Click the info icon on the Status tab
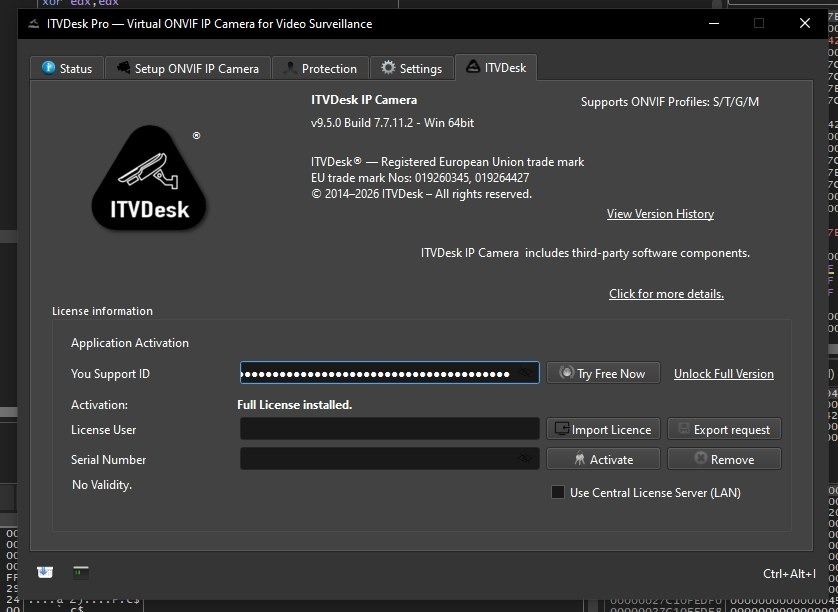The width and height of the screenshot is (838, 612). [48, 68]
